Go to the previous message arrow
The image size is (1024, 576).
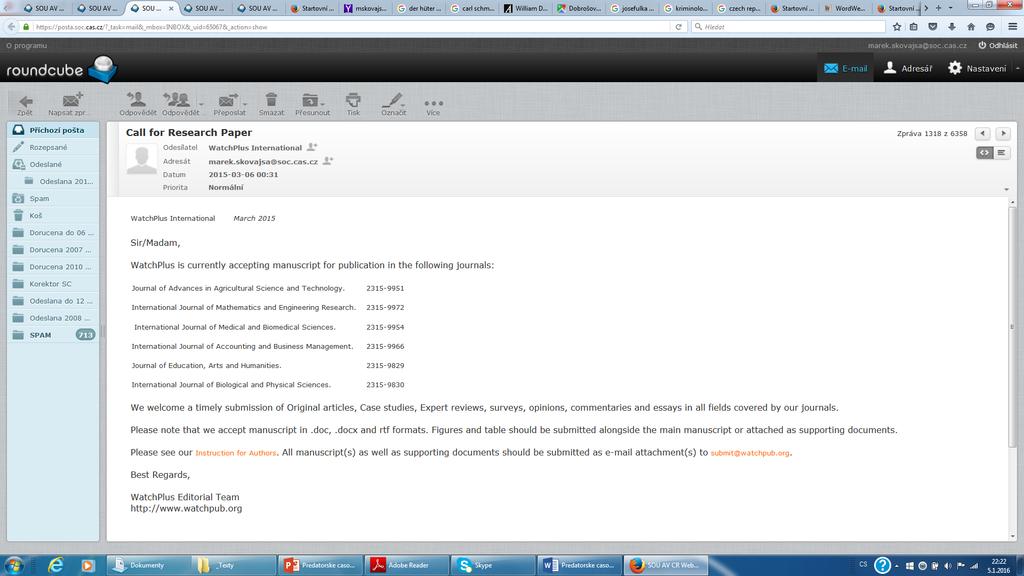[x=983, y=133]
